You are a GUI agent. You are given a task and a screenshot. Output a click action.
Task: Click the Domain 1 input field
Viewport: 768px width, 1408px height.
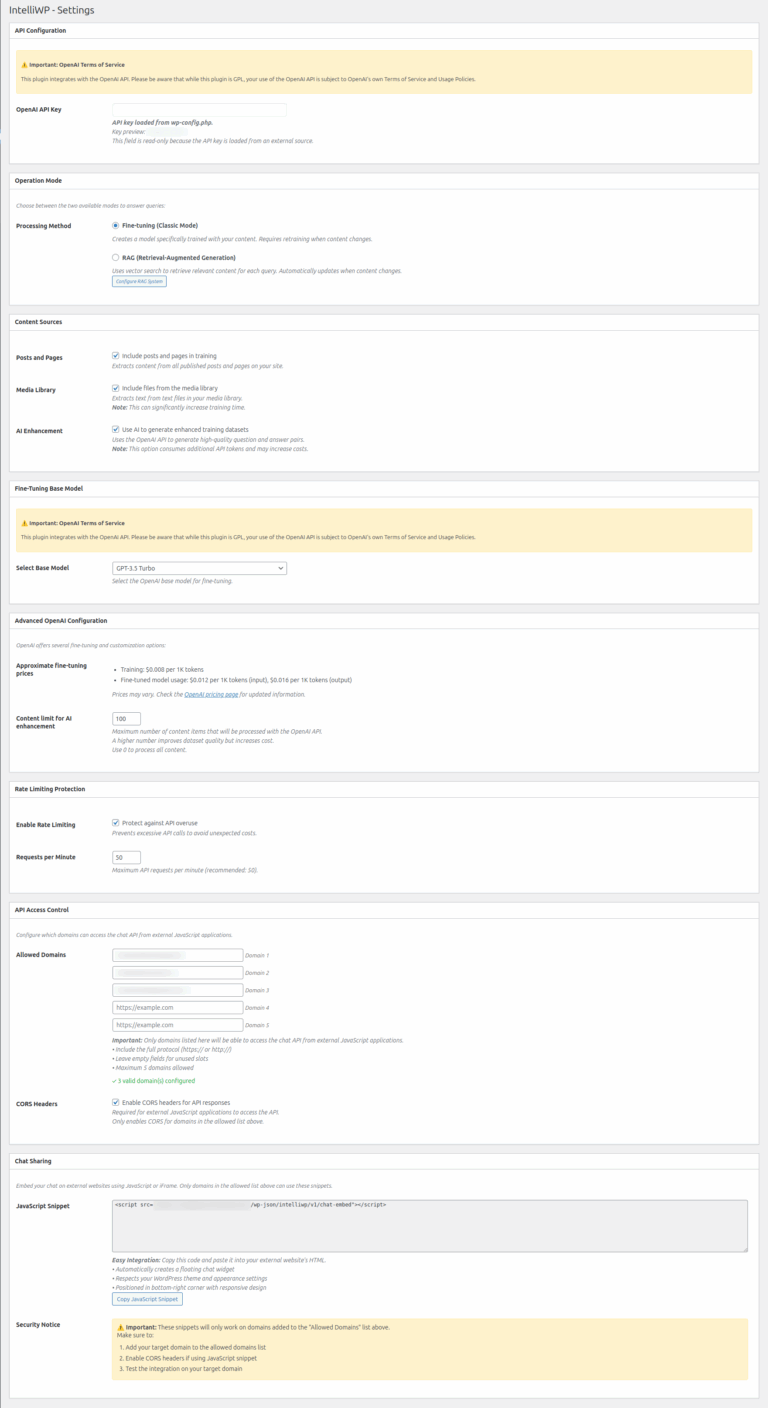click(178, 955)
